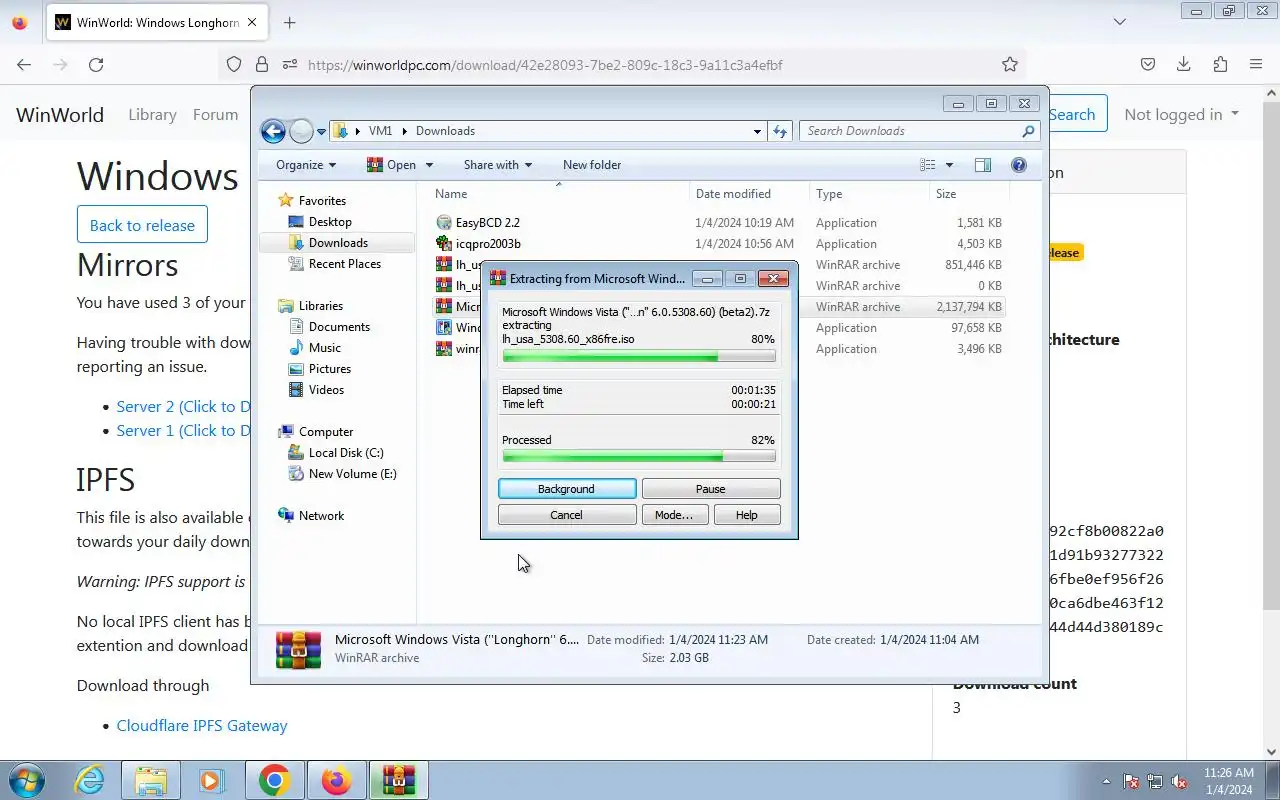Open address bar history dropdown
This screenshot has height=800, width=1280.
coord(757,131)
